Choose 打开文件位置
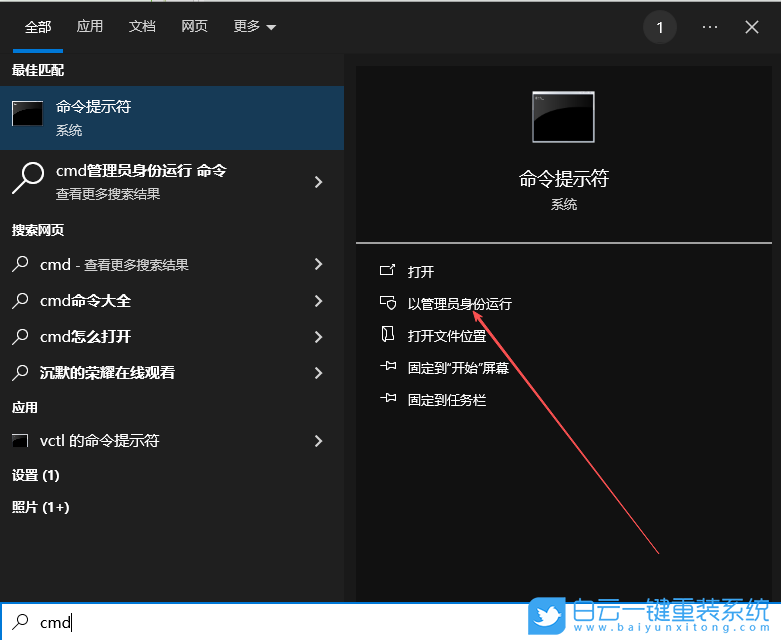 [447, 336]
